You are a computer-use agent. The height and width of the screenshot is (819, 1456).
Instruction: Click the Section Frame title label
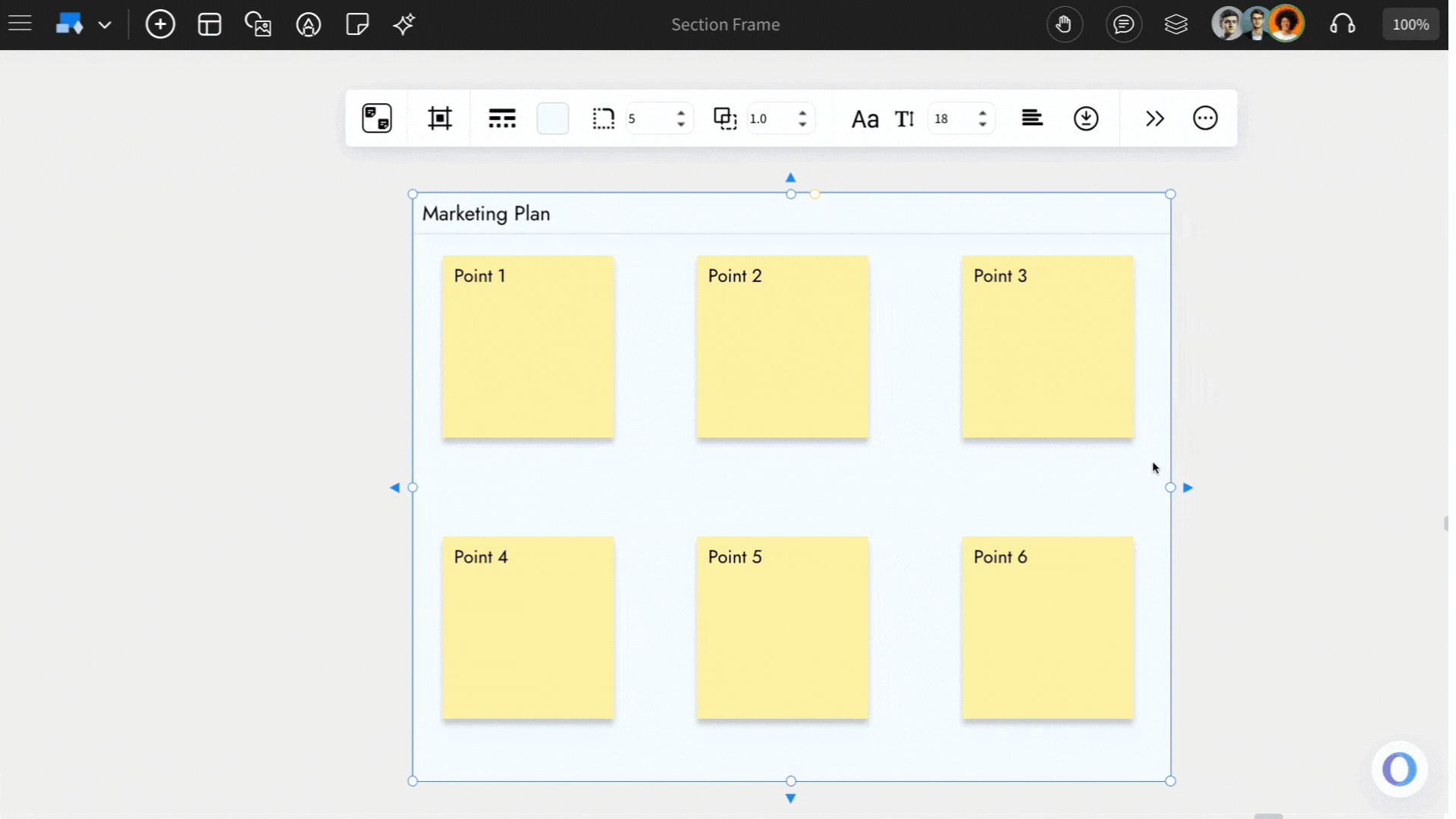tap(725, 24)
